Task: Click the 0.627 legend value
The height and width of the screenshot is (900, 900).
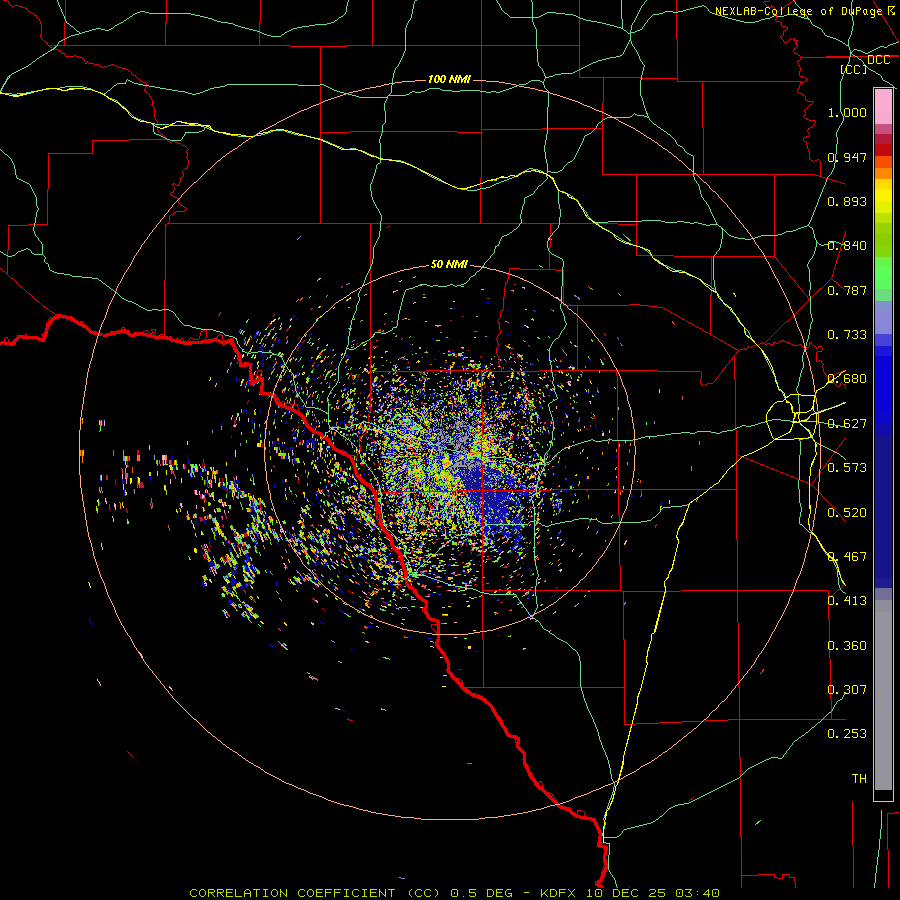Action: 847,423
